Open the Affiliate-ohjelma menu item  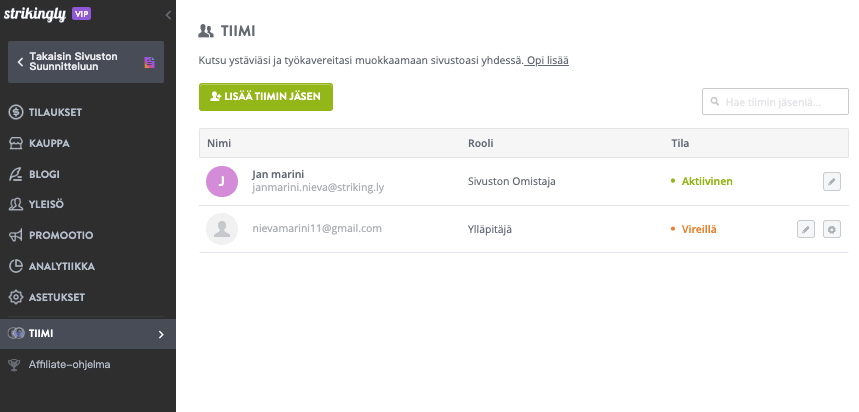(70, 365)
